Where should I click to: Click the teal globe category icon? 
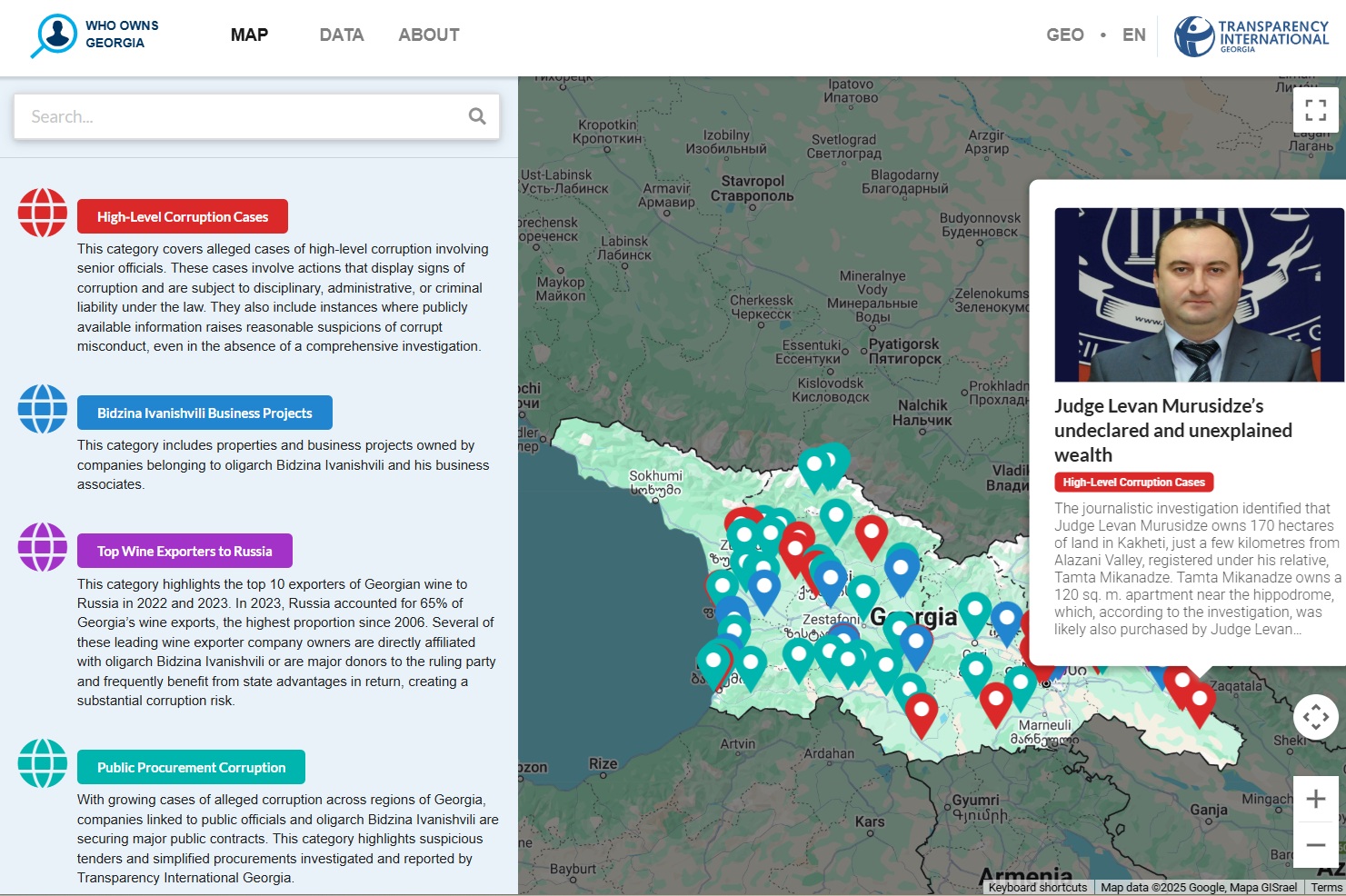click(x=43, y=763)
